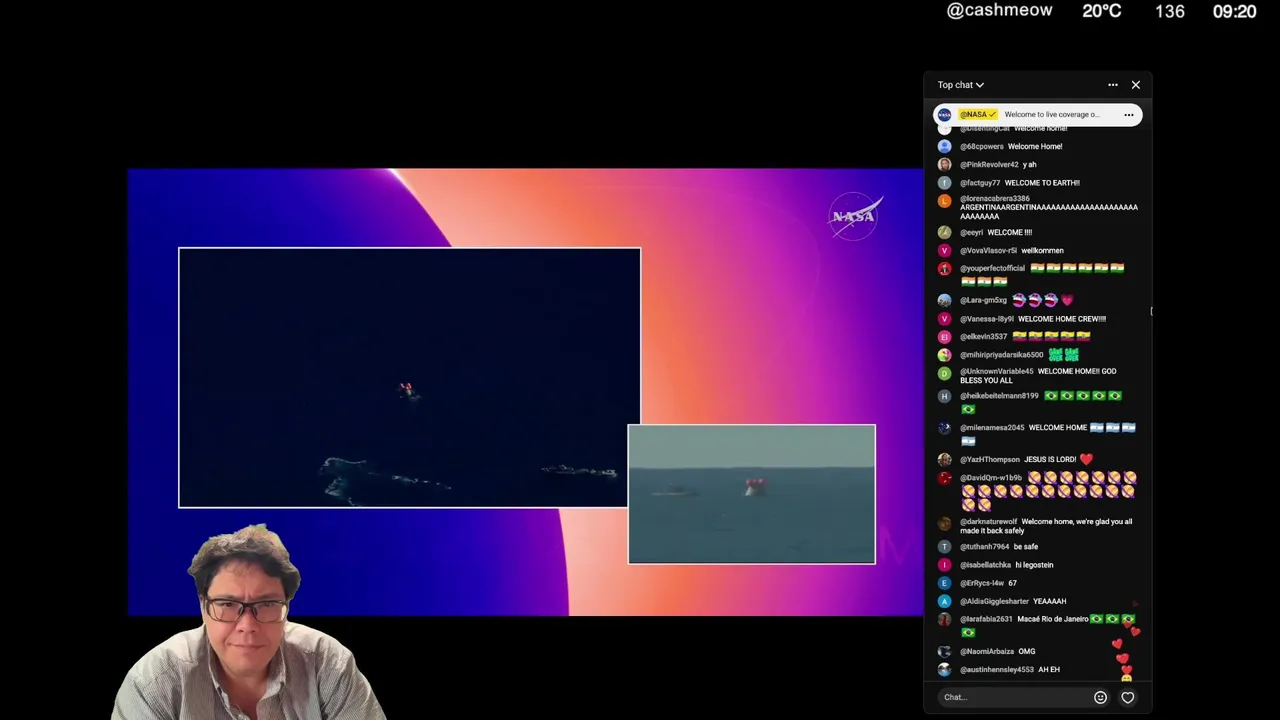Click the avatar of @Vanessa-l8y9l
The image size is (1280, 720).
944,319
